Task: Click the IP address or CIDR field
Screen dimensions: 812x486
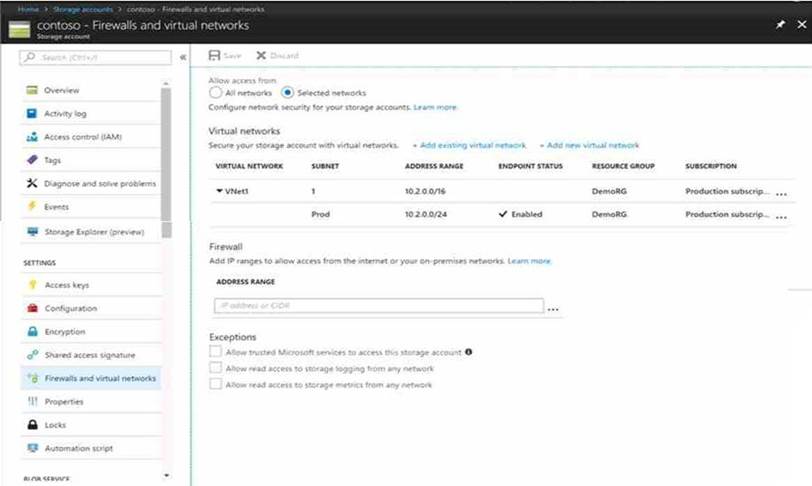Action: 377,305
